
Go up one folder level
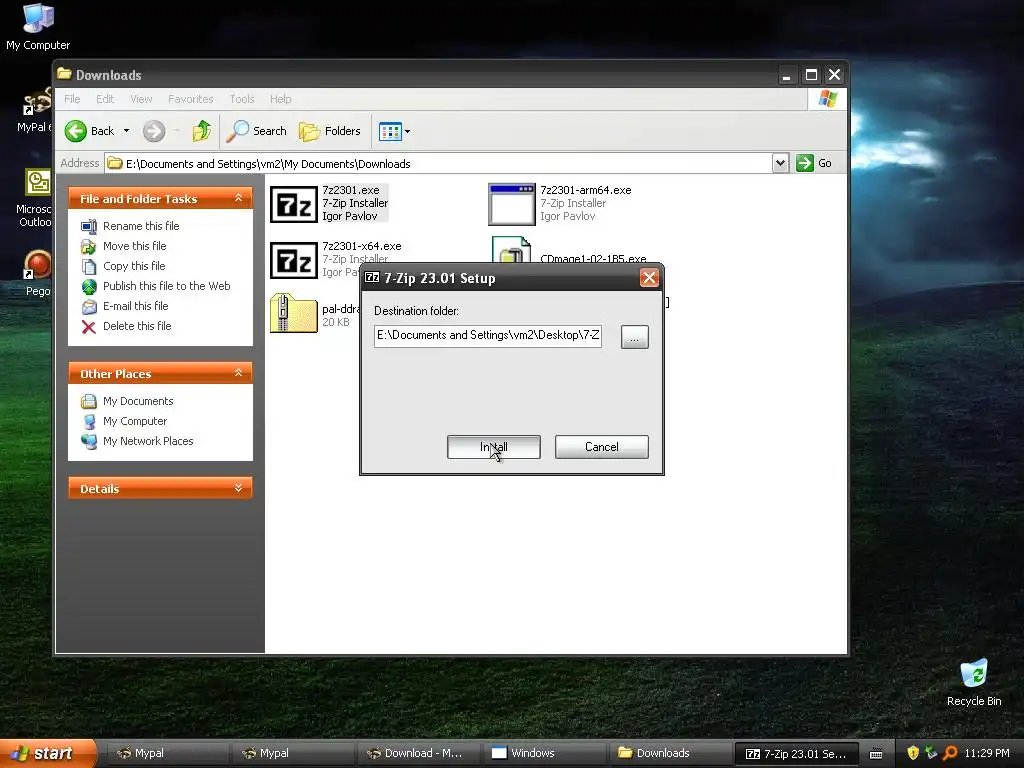point(202,131)
